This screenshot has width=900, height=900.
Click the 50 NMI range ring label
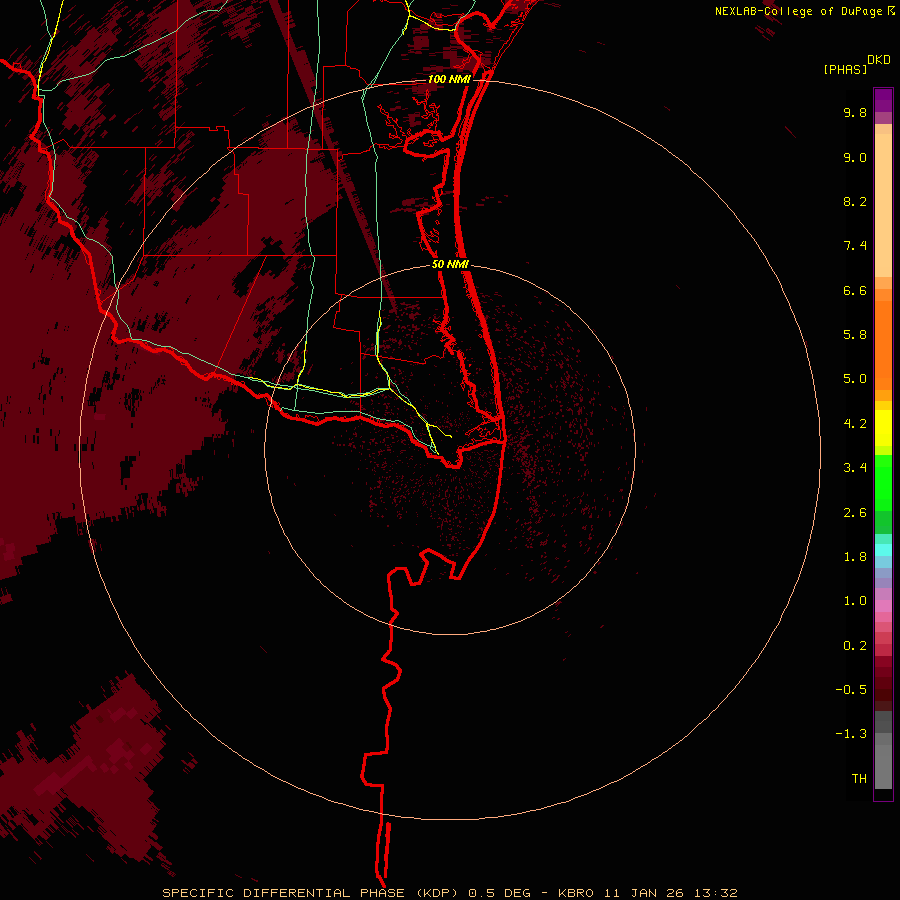(450, 264)
